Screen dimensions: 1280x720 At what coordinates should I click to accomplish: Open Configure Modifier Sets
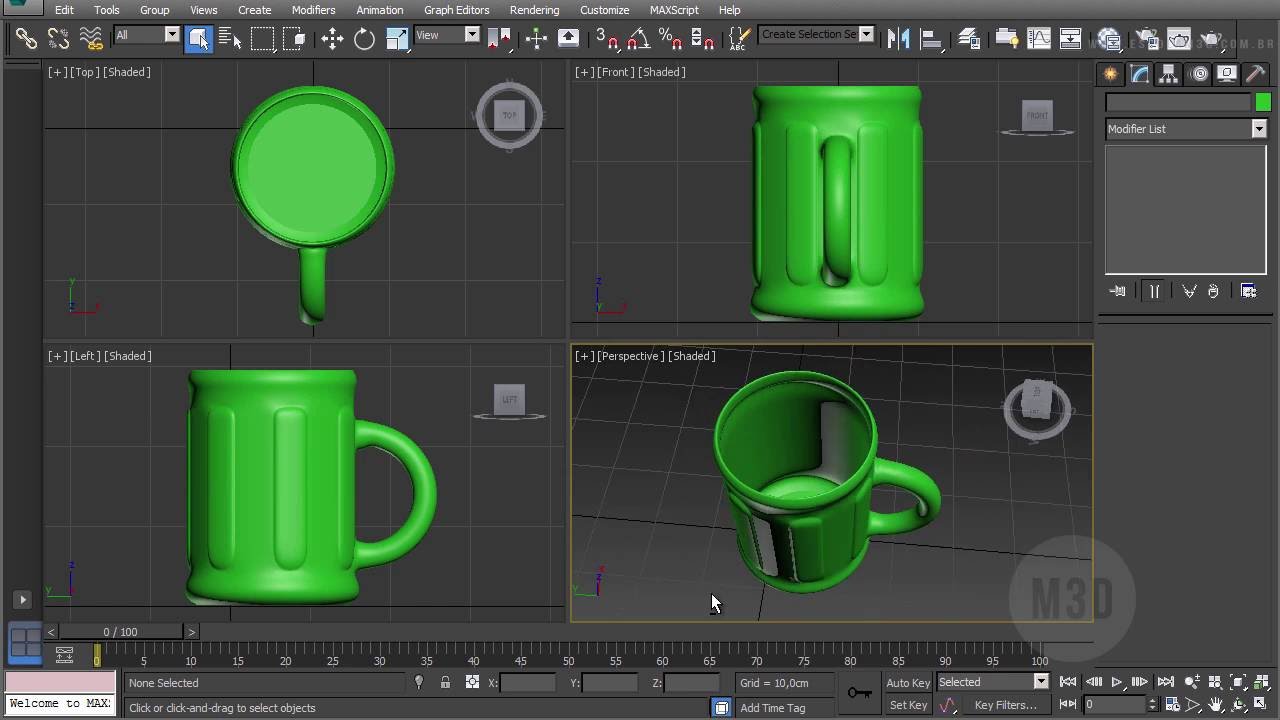pos(1248,291)
